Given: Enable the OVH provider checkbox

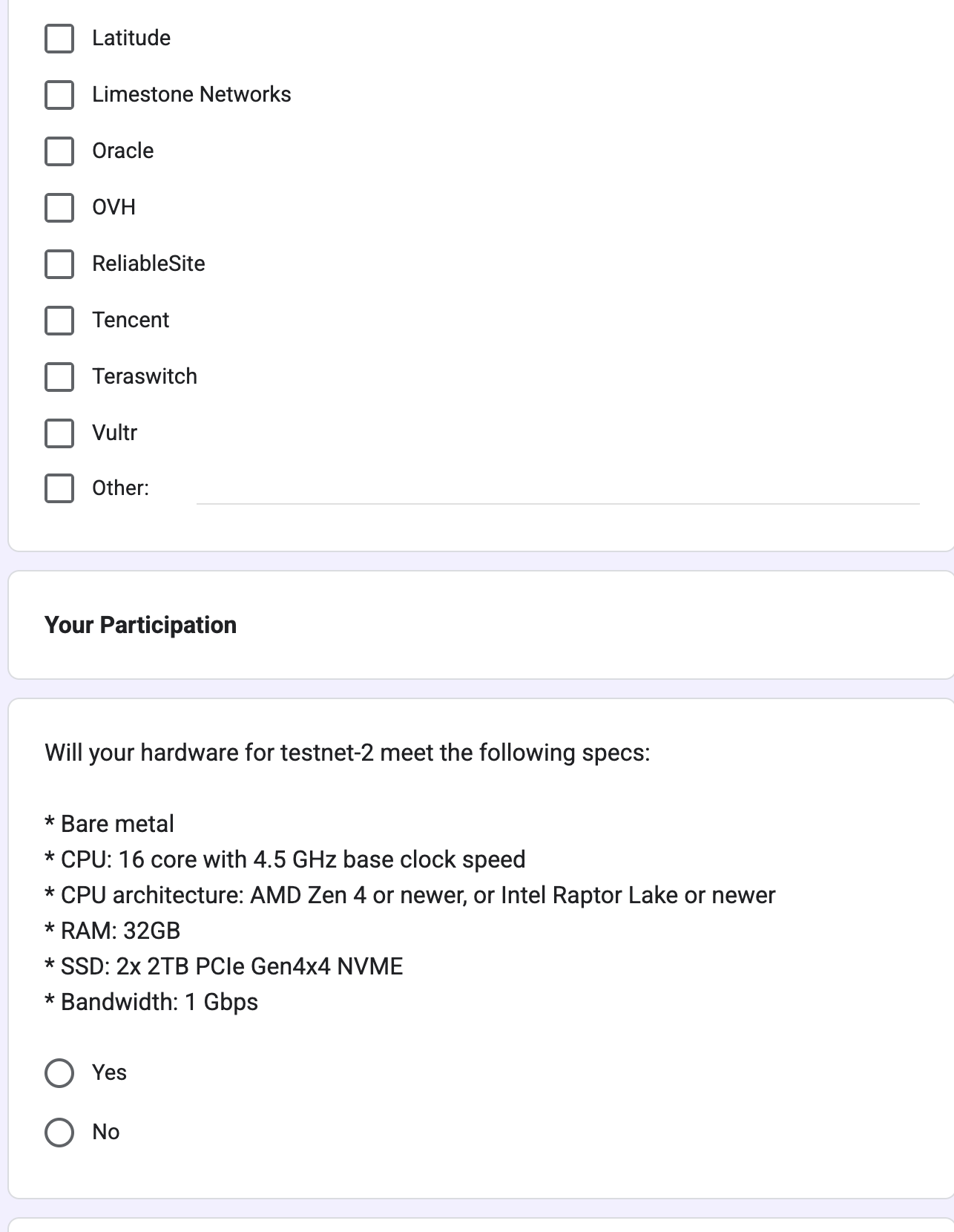Looking at the screenshot, I should 59,208.
